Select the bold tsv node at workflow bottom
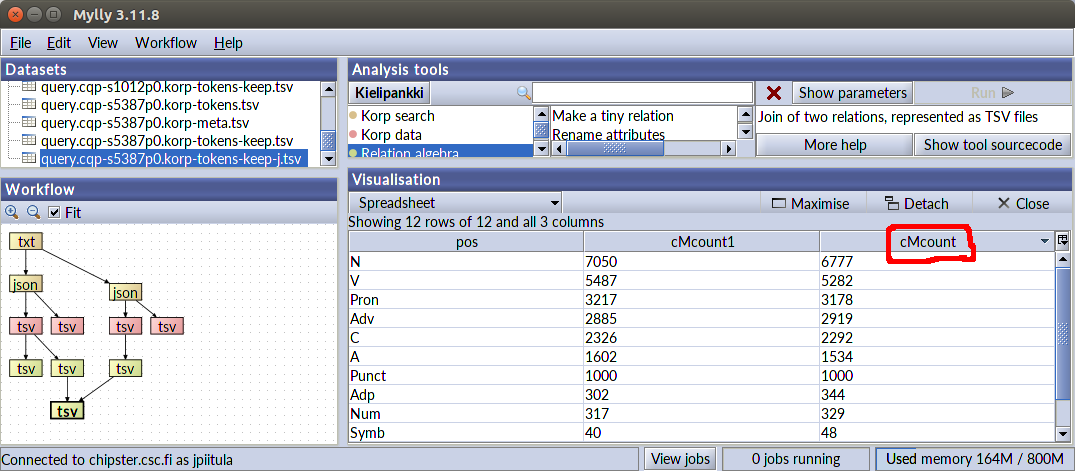This screenshot has height=471, width=1075. pos(67,411)
